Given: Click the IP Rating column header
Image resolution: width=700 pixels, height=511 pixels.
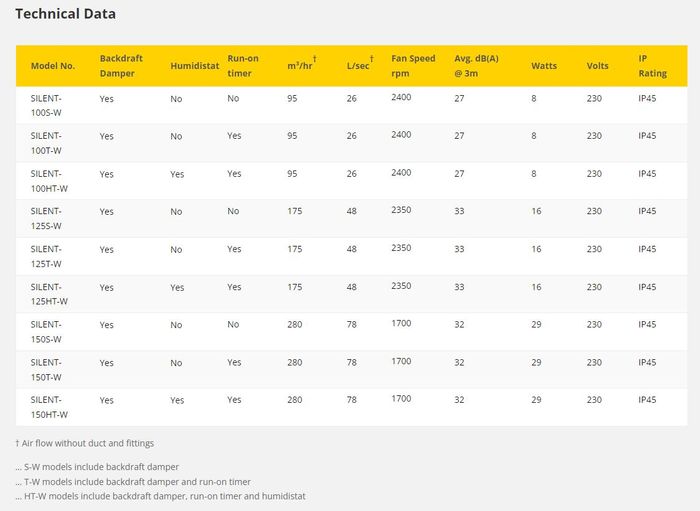Looking at the screenshot, I should (x=652, y=66).
